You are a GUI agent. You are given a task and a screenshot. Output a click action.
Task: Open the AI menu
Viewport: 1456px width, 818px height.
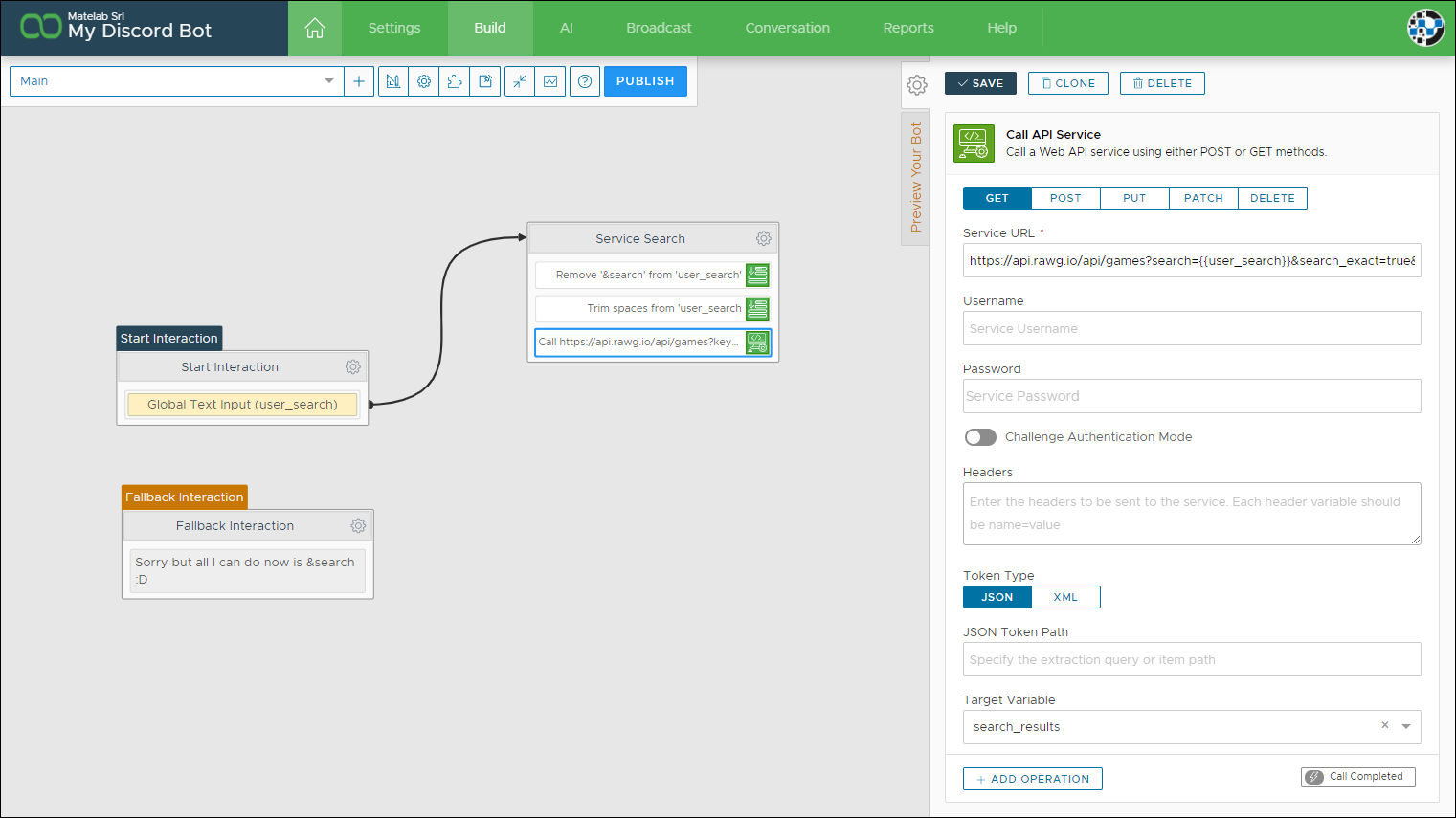[x=567, y=28]
